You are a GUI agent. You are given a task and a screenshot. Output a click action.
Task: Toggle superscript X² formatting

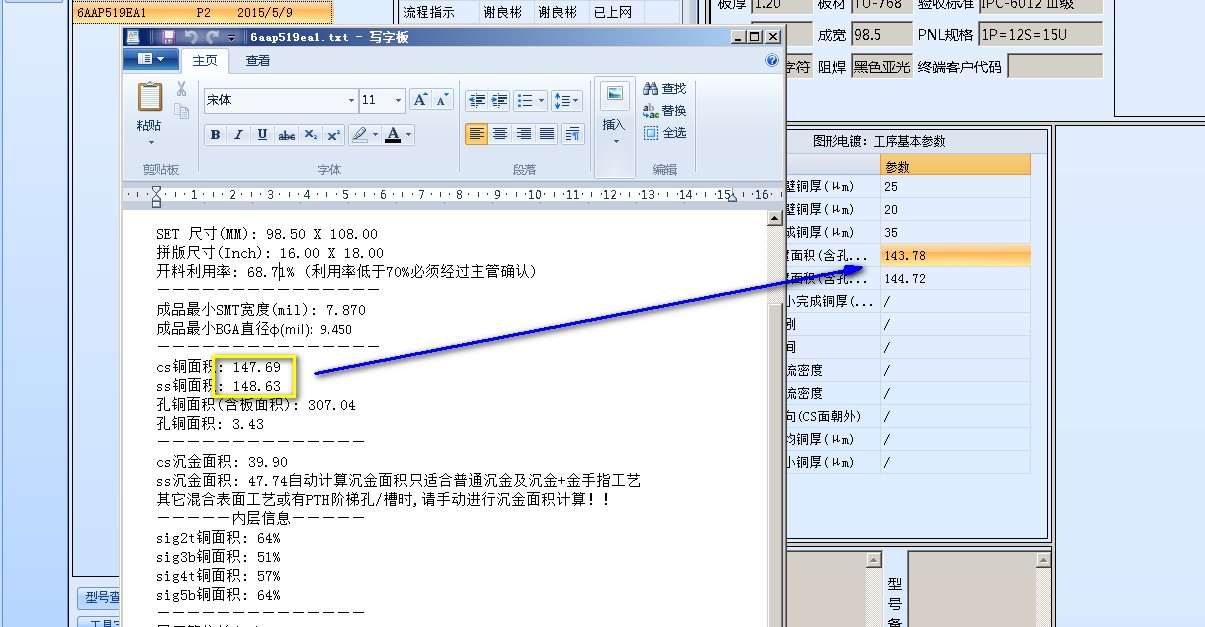[x=334, y=135]
